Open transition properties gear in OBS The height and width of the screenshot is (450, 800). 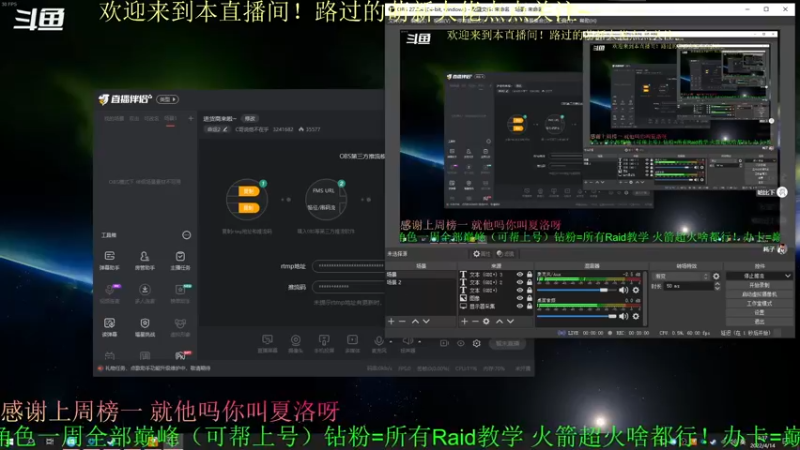click(x=716, y=276)
